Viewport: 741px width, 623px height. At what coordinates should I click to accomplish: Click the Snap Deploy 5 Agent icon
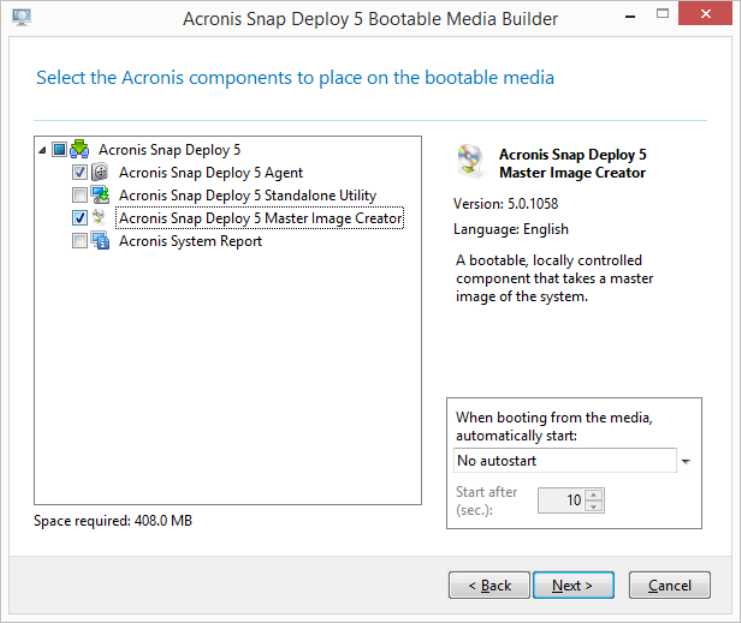pyautogui.click(x=100, y=172)
